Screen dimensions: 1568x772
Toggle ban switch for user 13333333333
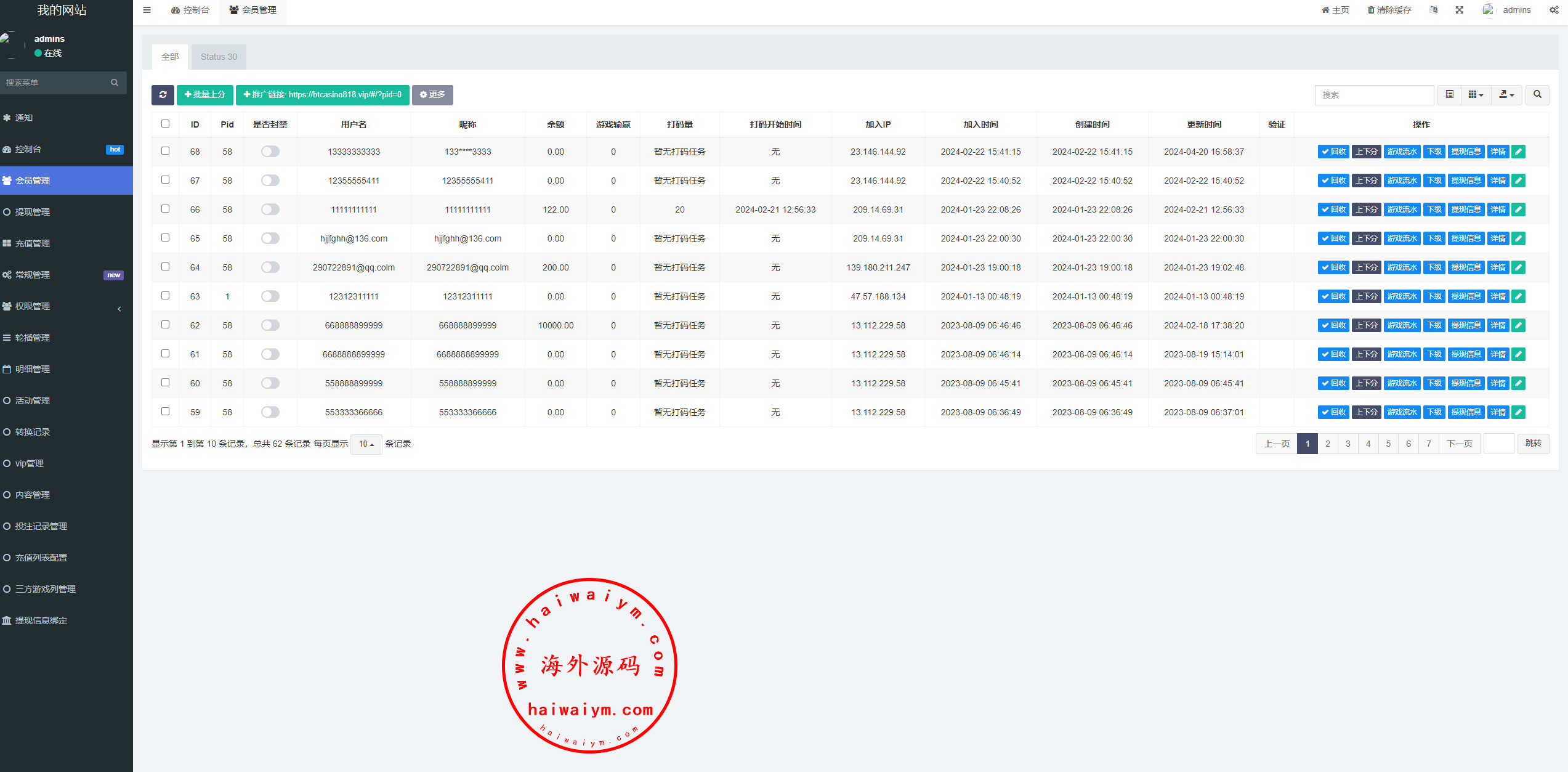coord(270,152)
